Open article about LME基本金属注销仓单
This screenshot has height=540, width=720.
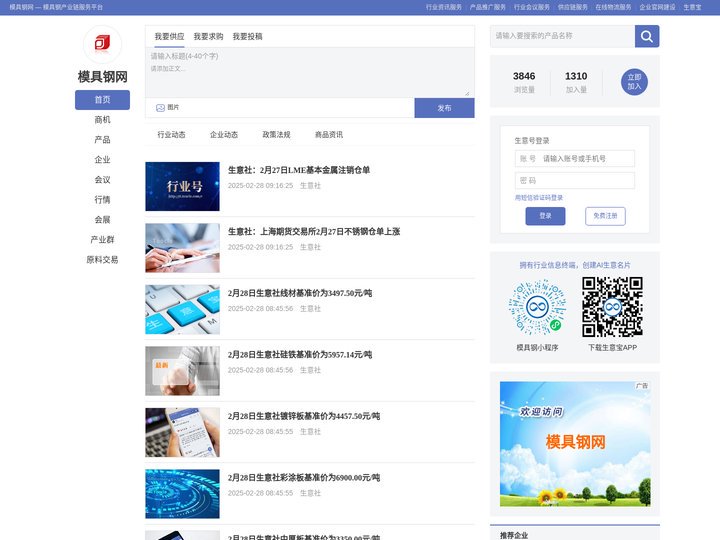click(x=299, y=170)
